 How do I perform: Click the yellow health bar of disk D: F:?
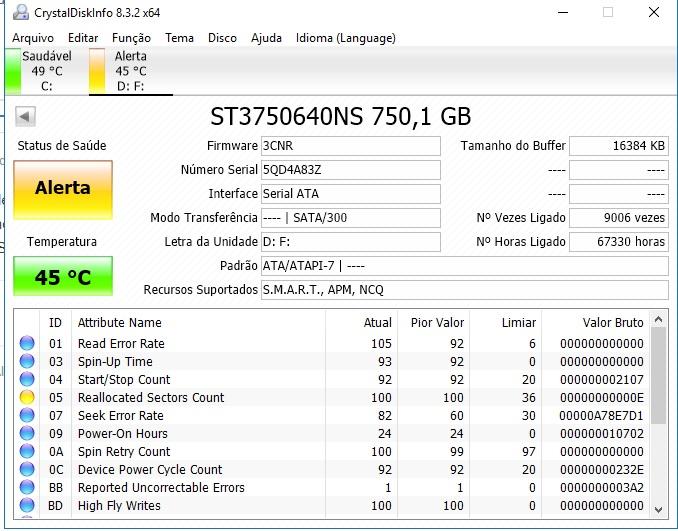(x=97, y=71)
